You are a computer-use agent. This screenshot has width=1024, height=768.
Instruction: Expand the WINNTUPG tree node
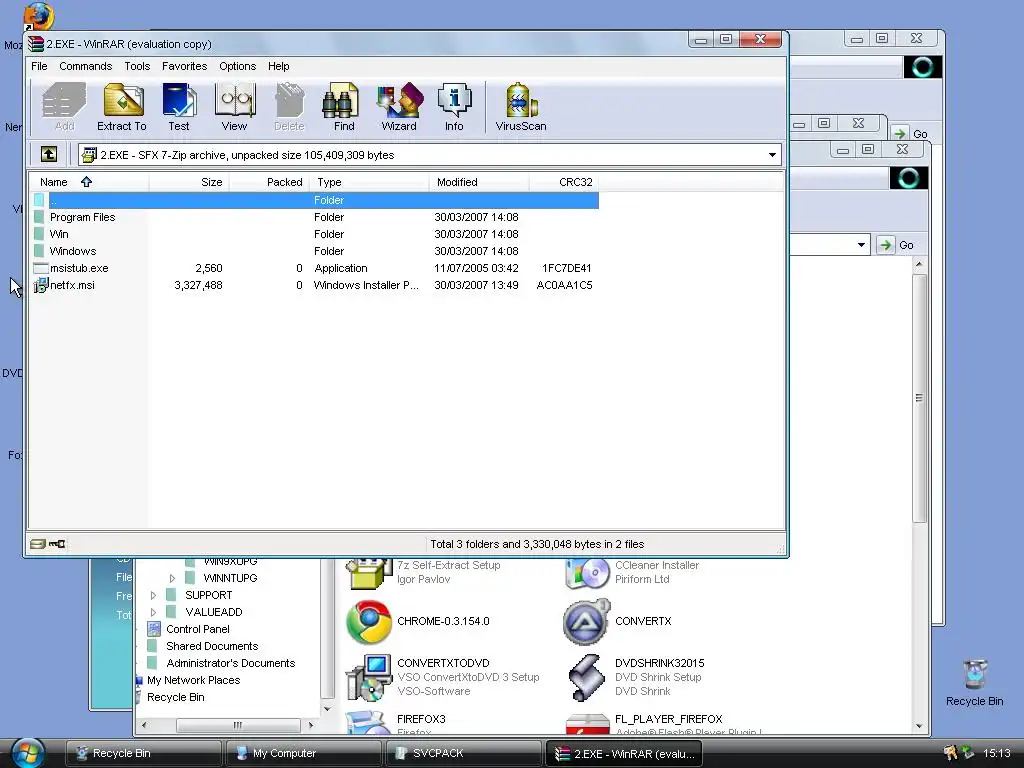pyautogui.click(x=172, y=578)
